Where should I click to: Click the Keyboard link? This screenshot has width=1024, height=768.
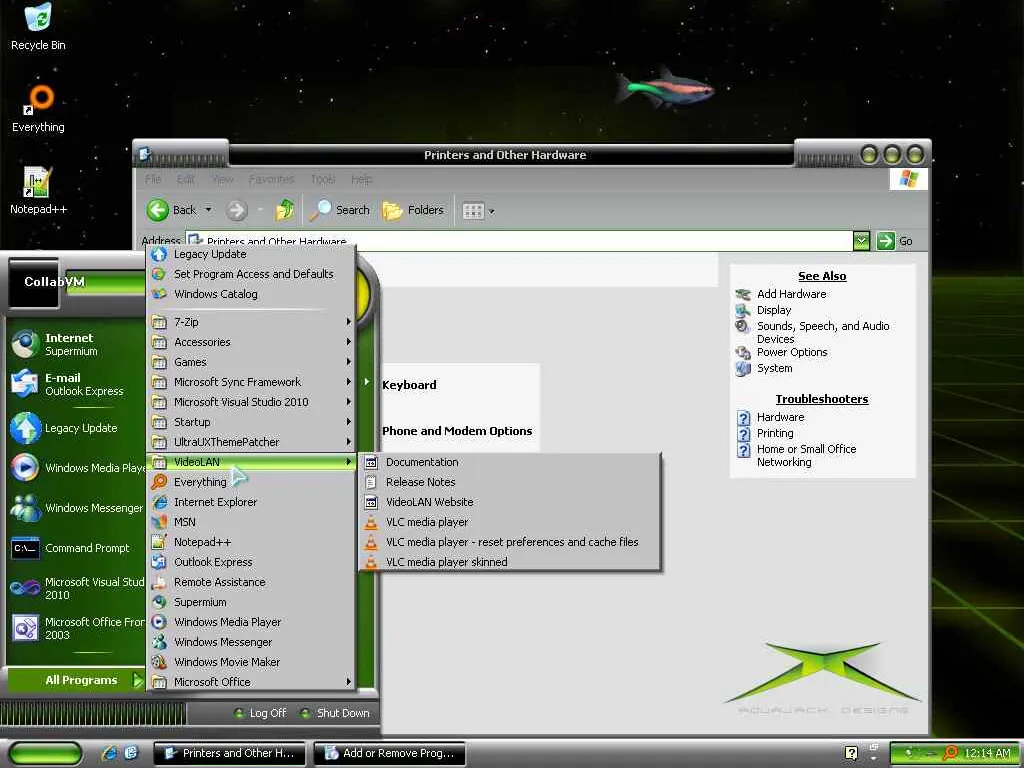point(409,385)
